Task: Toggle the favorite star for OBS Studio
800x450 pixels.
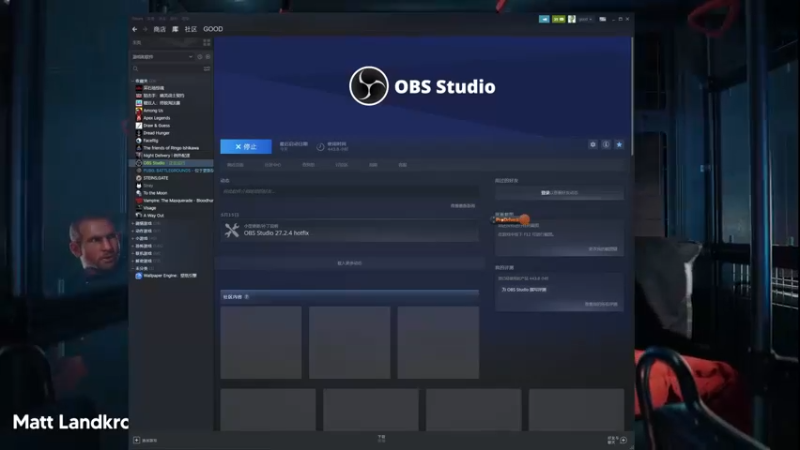Action: pos(619,145)
